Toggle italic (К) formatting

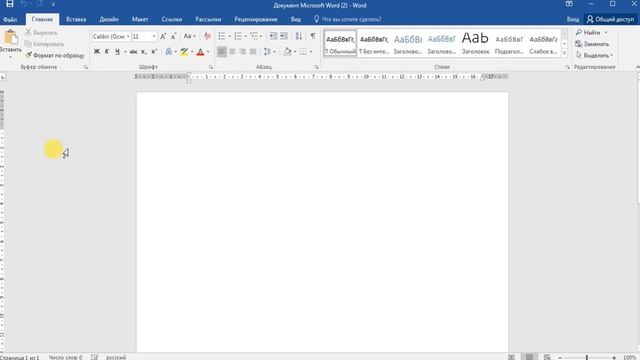(107, 51)
